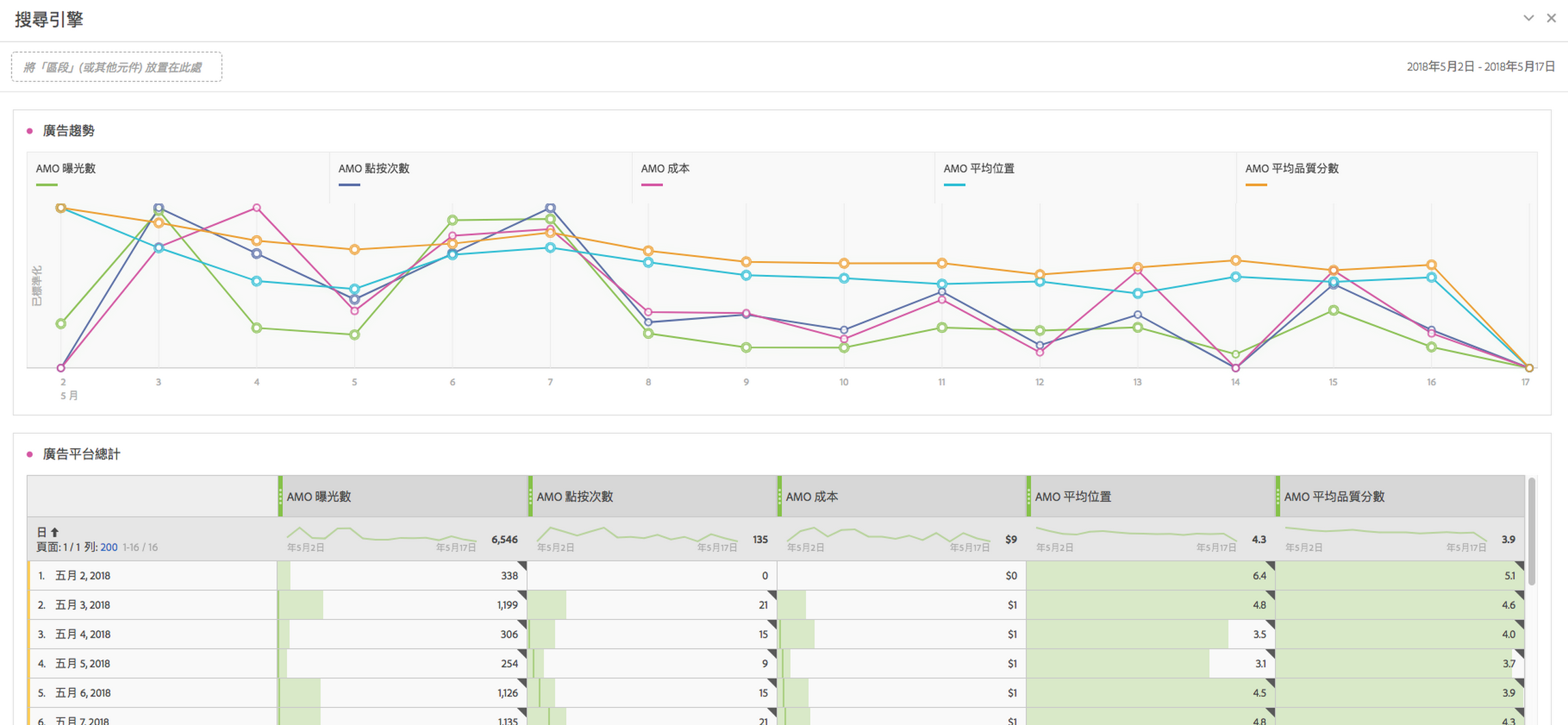Viewport: 1568px width, 725px height.
Task: Collapse the 搜尋引擎 panel with the chevron
Action: pos(1528,18)
